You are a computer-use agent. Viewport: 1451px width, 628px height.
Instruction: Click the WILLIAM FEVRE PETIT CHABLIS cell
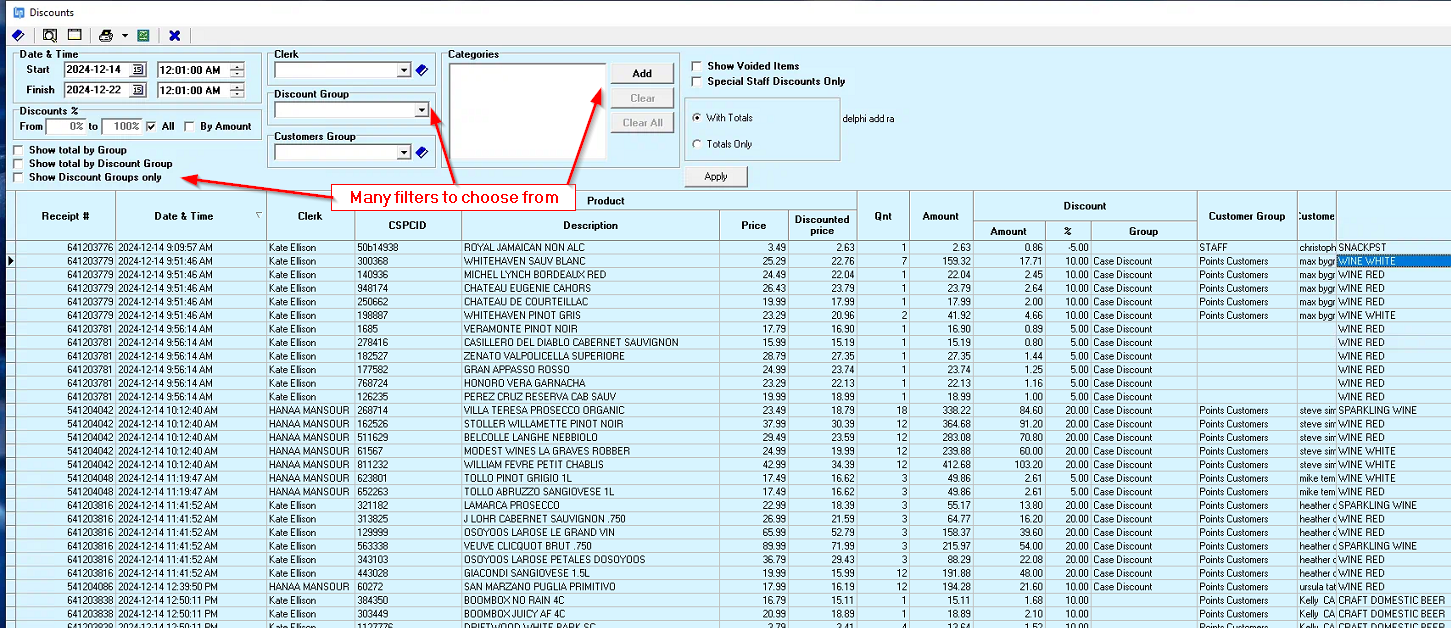[x=590, y=465]
